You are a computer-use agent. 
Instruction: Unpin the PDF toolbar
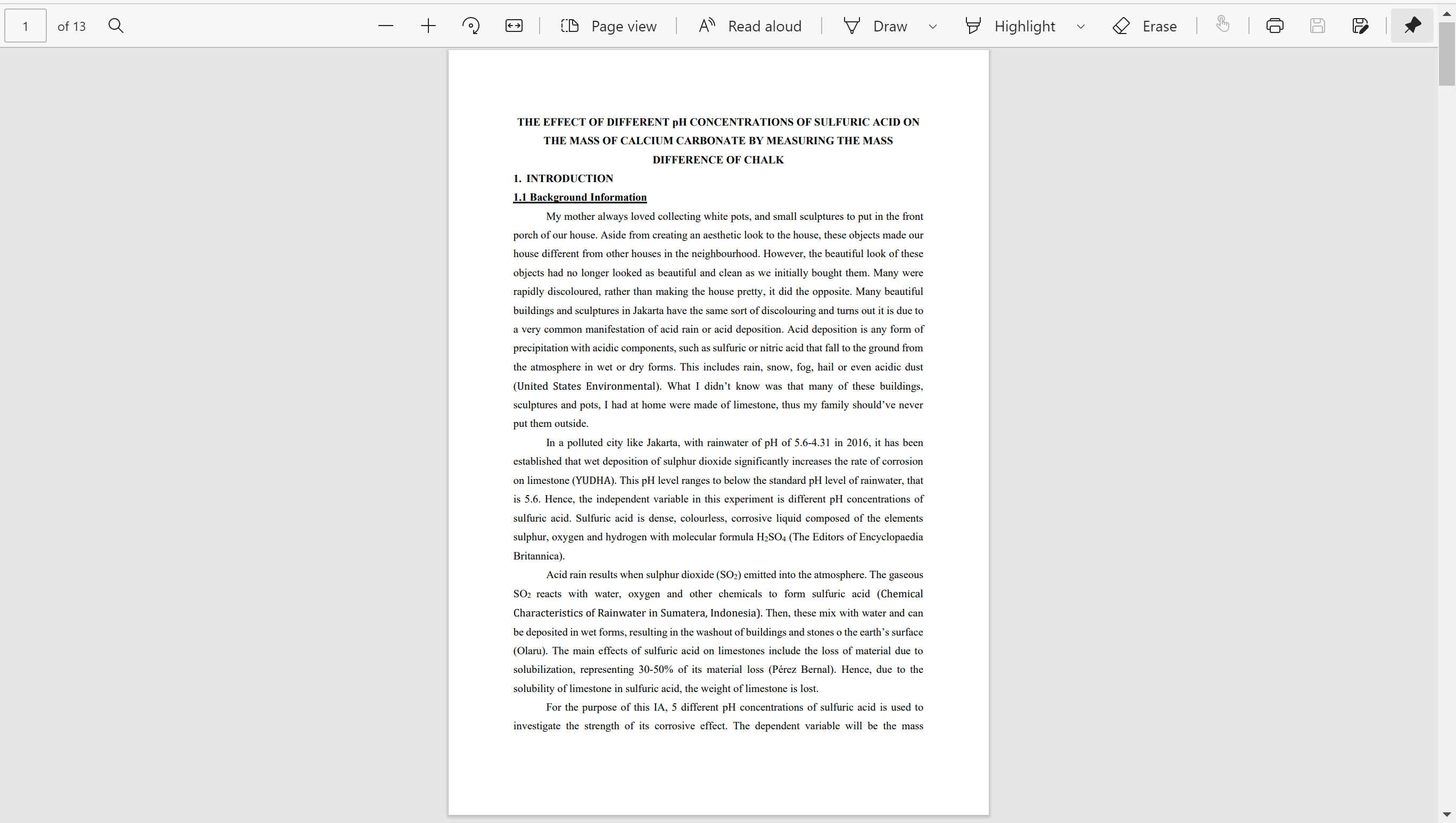pos(1412,26)
